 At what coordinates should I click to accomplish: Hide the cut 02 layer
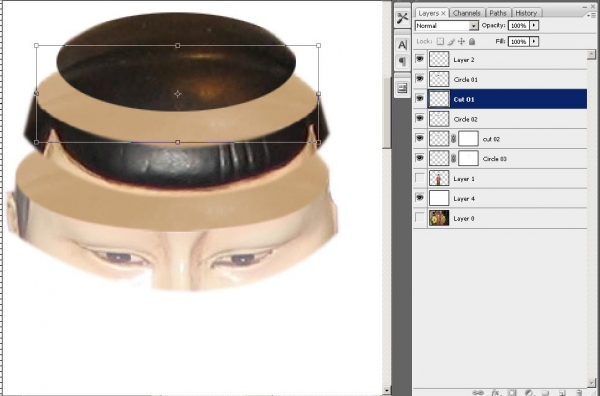point(420,139)
